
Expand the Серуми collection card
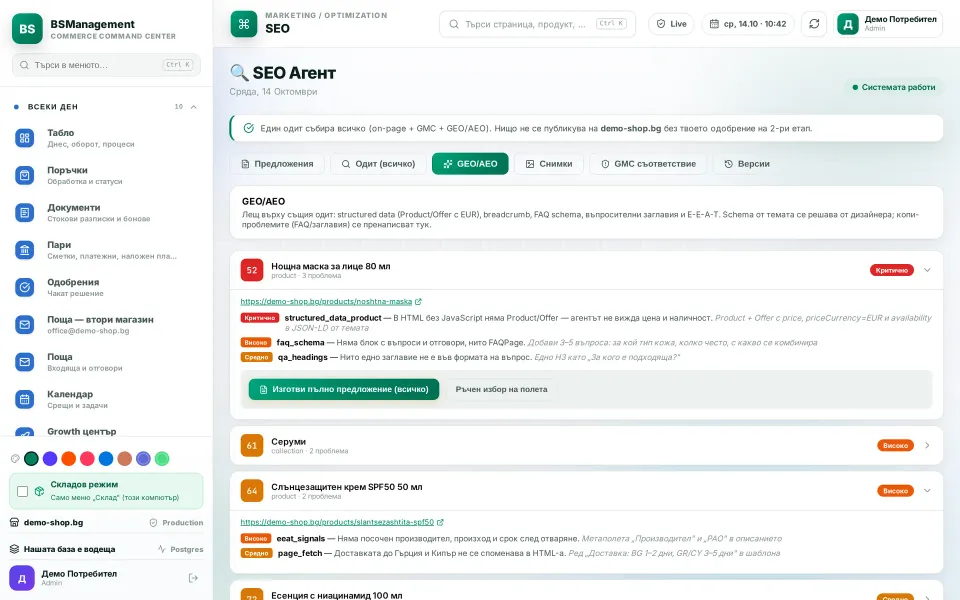click(x=927, y=446)
